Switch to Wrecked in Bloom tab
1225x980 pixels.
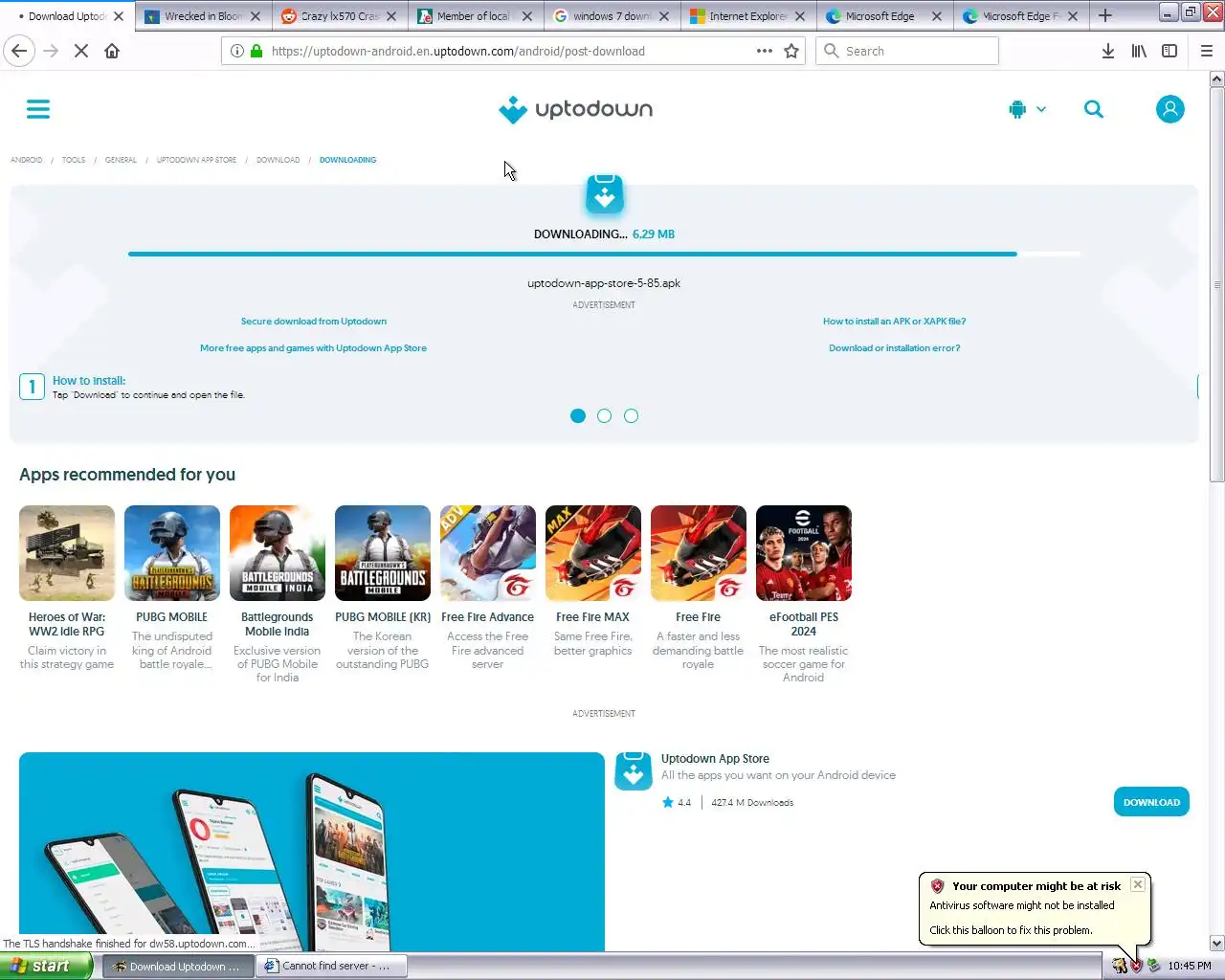click(203, 16)
